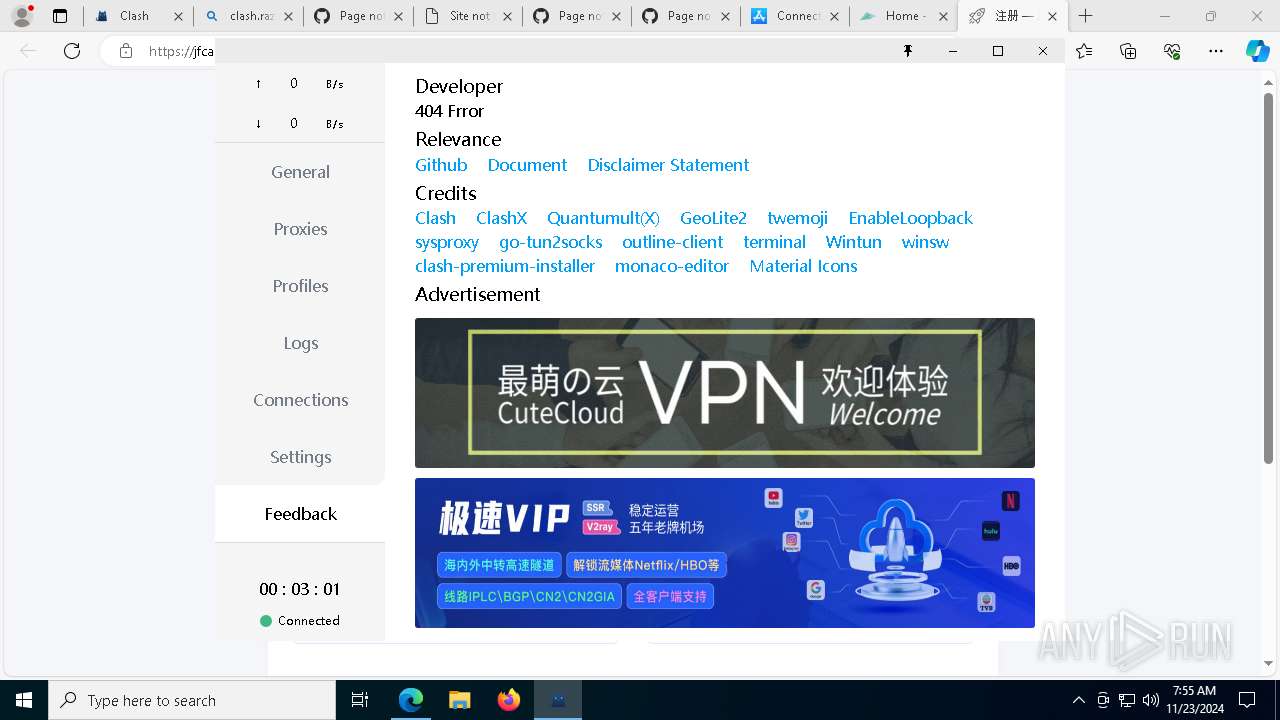Click the 00 : 03 : 01 connection timer

pyautogui.click(x=300, y=589)
